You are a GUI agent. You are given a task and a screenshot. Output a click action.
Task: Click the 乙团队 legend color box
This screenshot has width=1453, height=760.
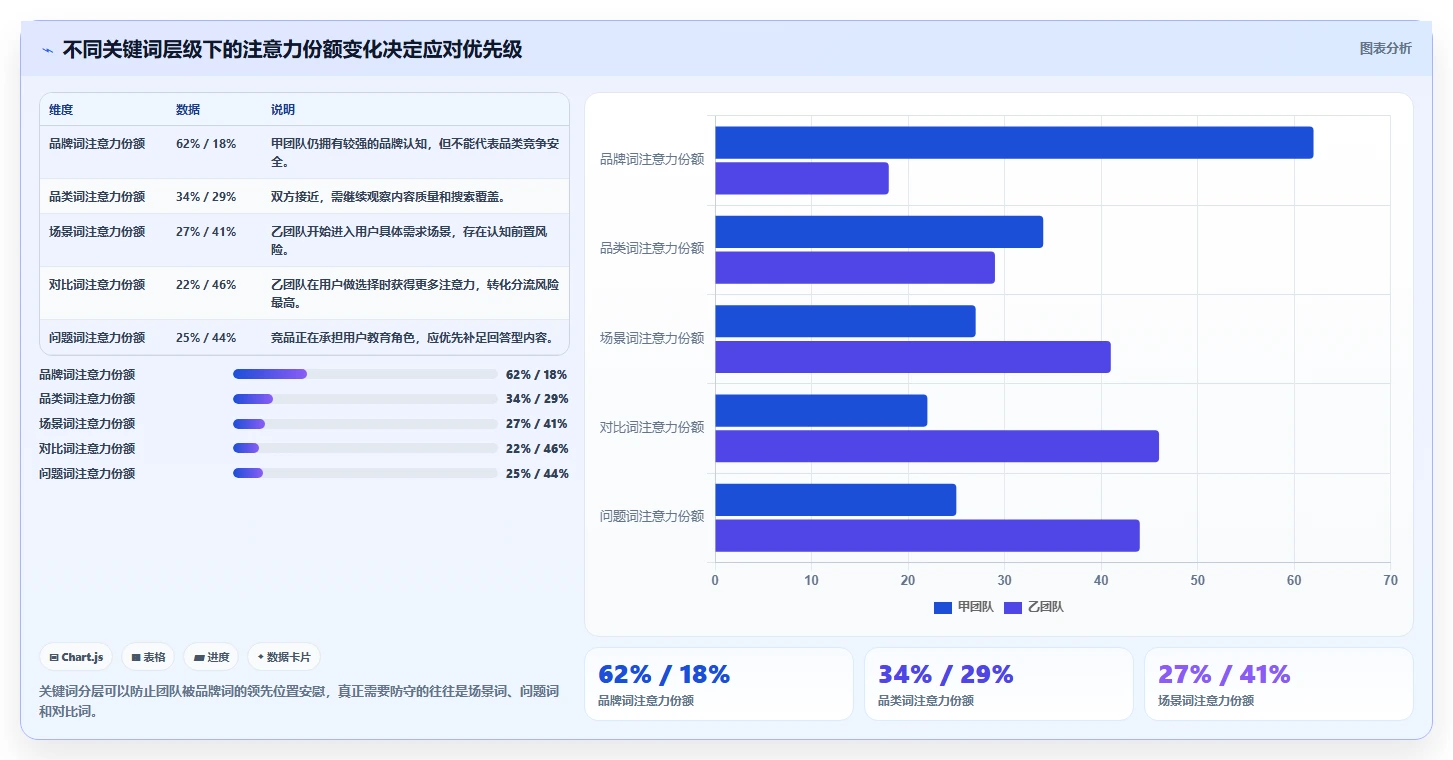tap(1012, 607)
